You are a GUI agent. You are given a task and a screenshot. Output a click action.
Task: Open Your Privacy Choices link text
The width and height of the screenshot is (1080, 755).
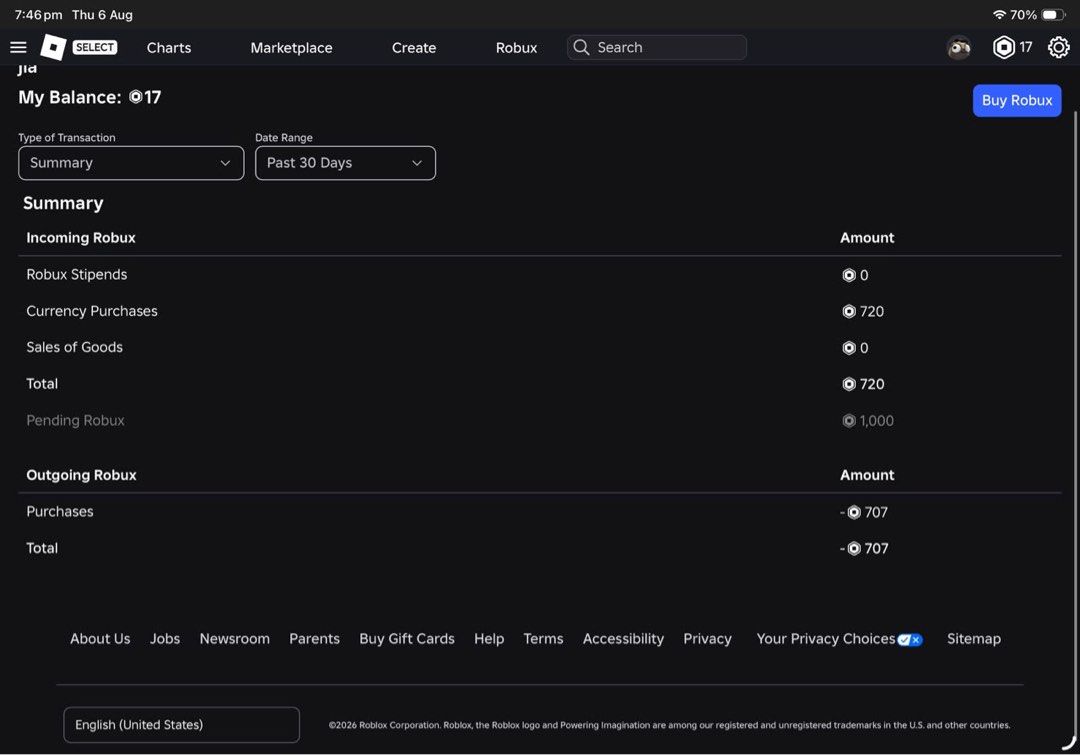826,639
